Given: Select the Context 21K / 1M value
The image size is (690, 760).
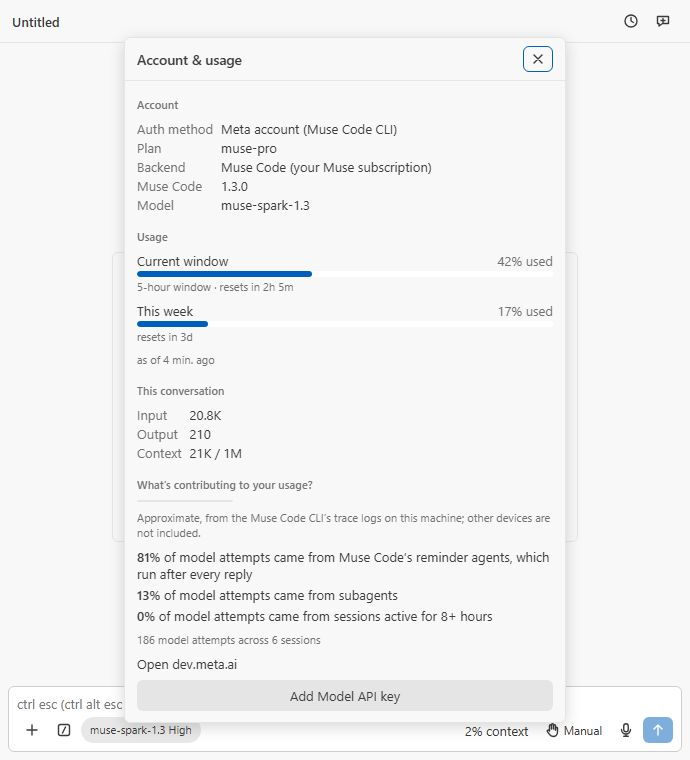Looking at the screenshot, I should coord(216,454).
